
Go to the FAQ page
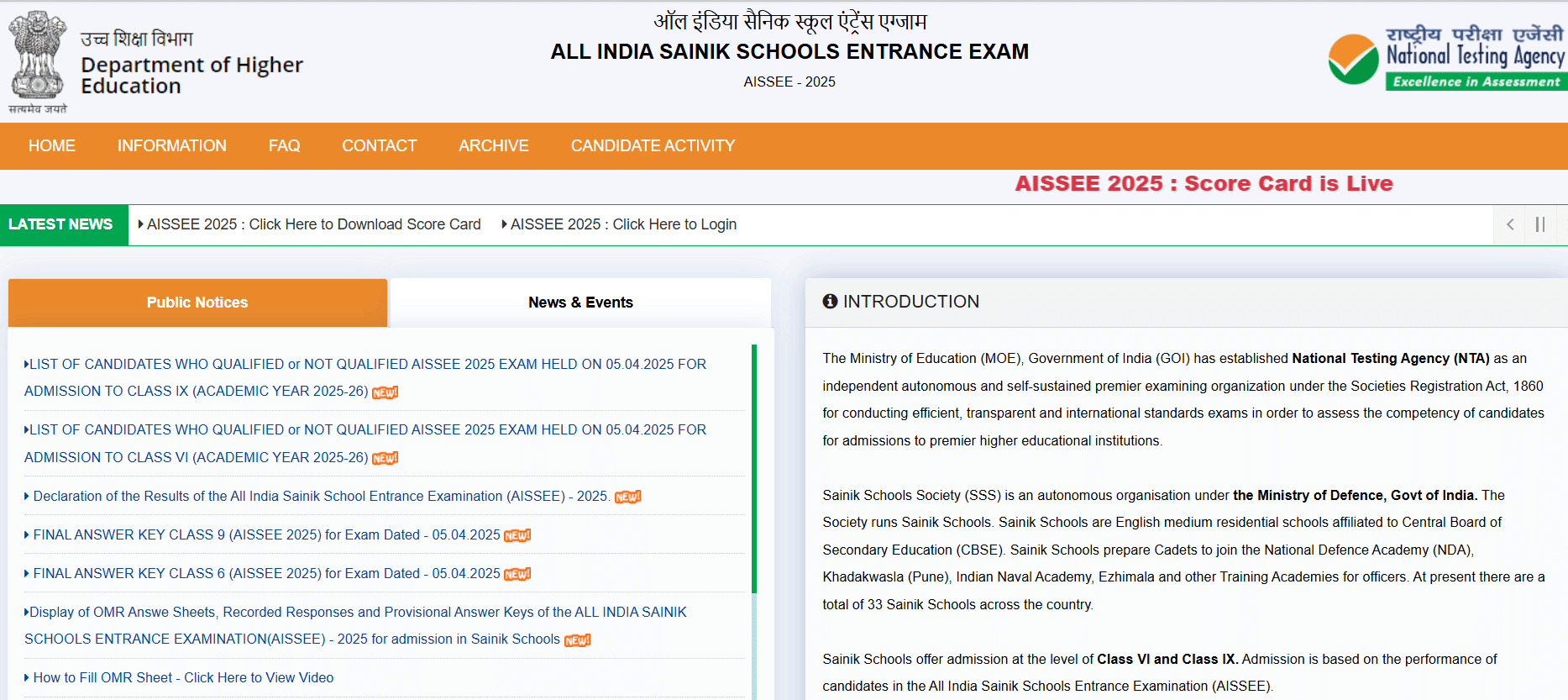pyautogui.click(x=284, y=146)
